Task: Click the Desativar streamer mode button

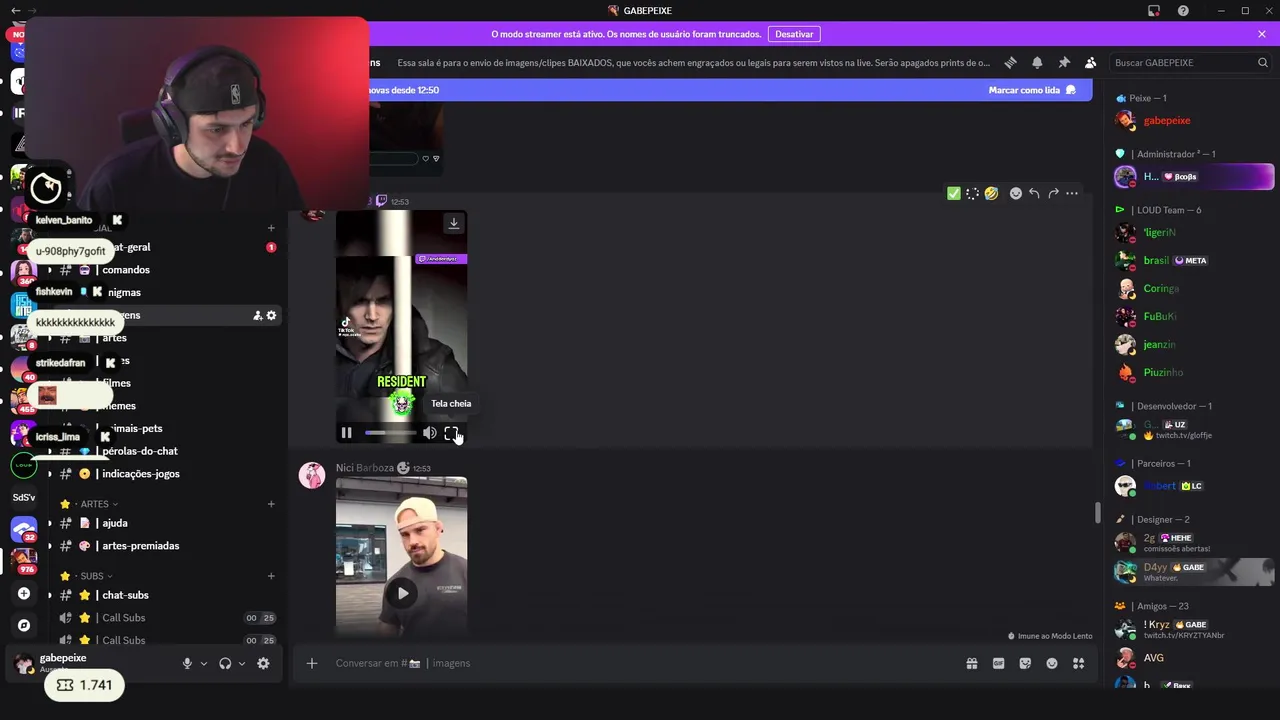Action: coord(794,34)
